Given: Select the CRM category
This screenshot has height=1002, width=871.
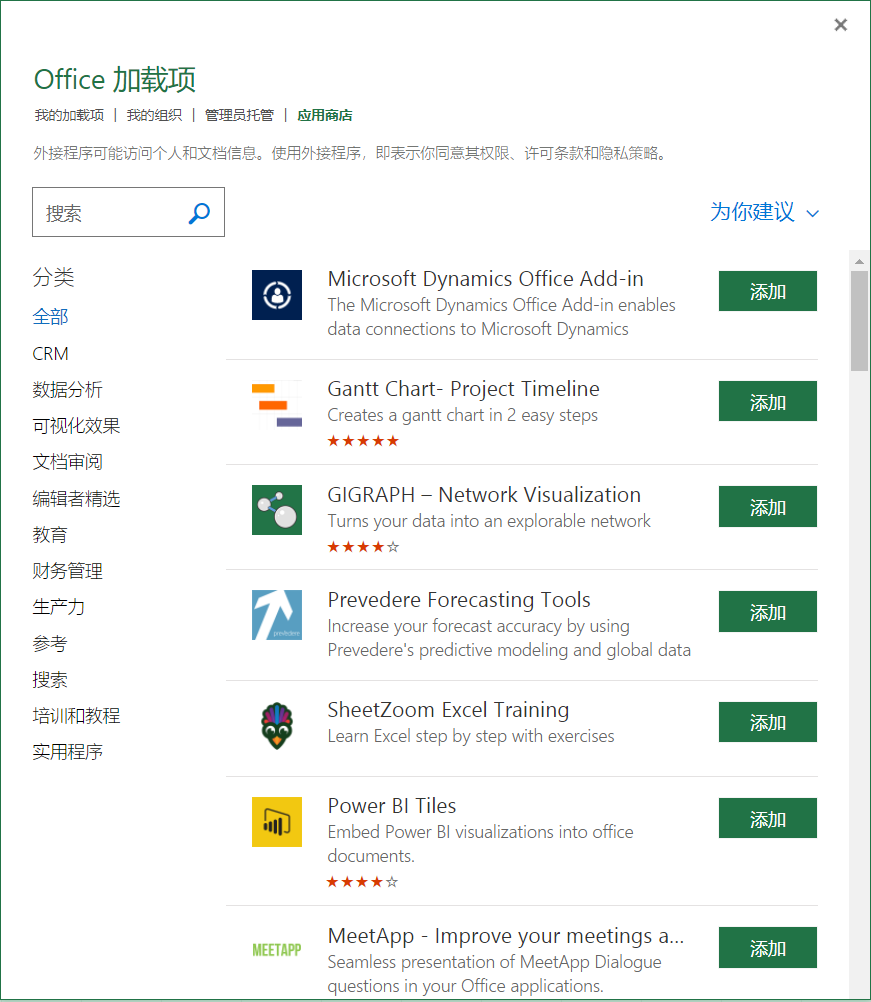Looking at the screenshot, I should coord(50,353).
